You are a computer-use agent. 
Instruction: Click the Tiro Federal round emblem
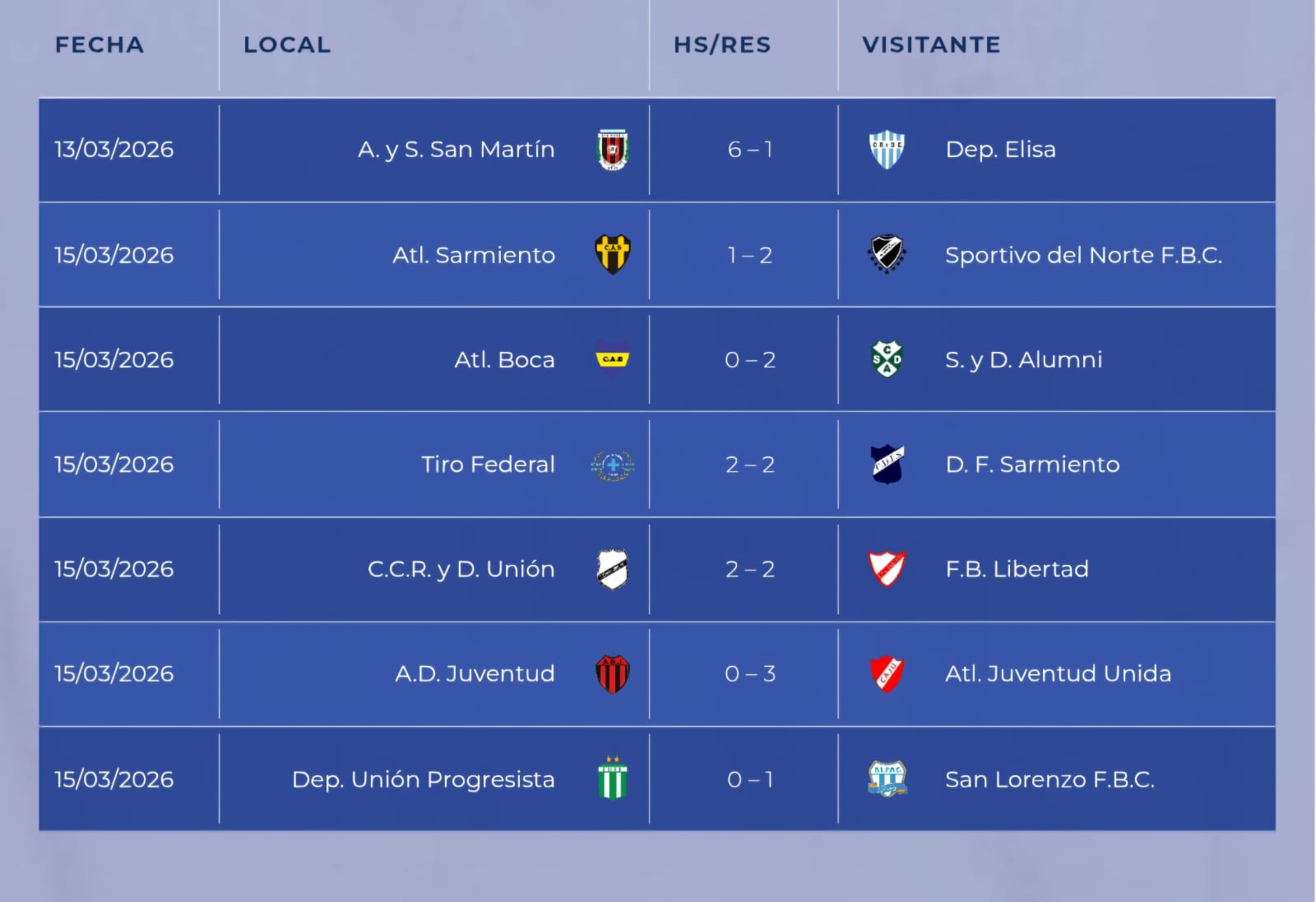coord(613,465)
